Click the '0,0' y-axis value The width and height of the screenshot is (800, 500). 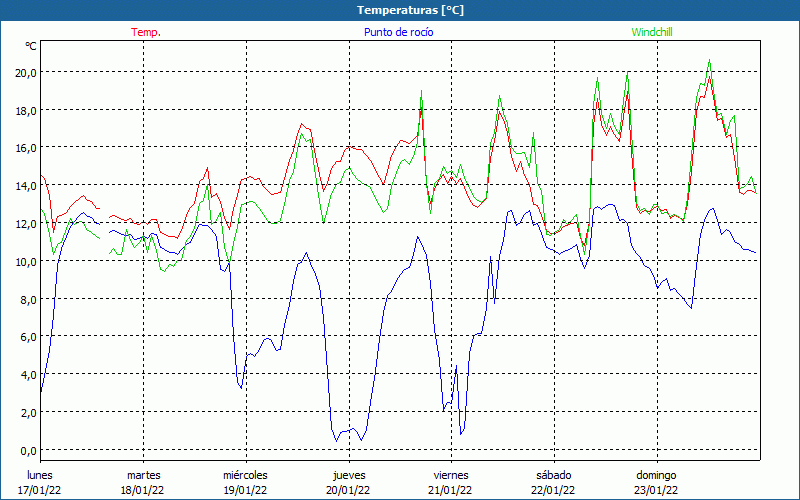29,451
